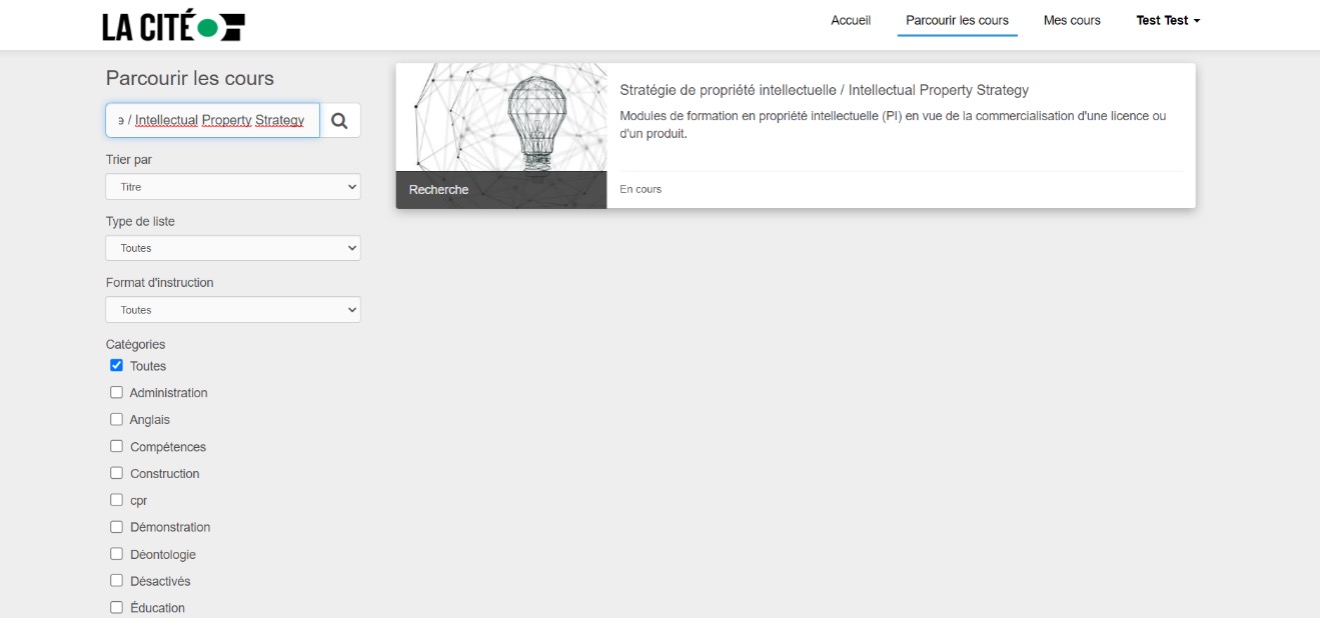Tick the Compétences checkbox

[x=116, y=446]
